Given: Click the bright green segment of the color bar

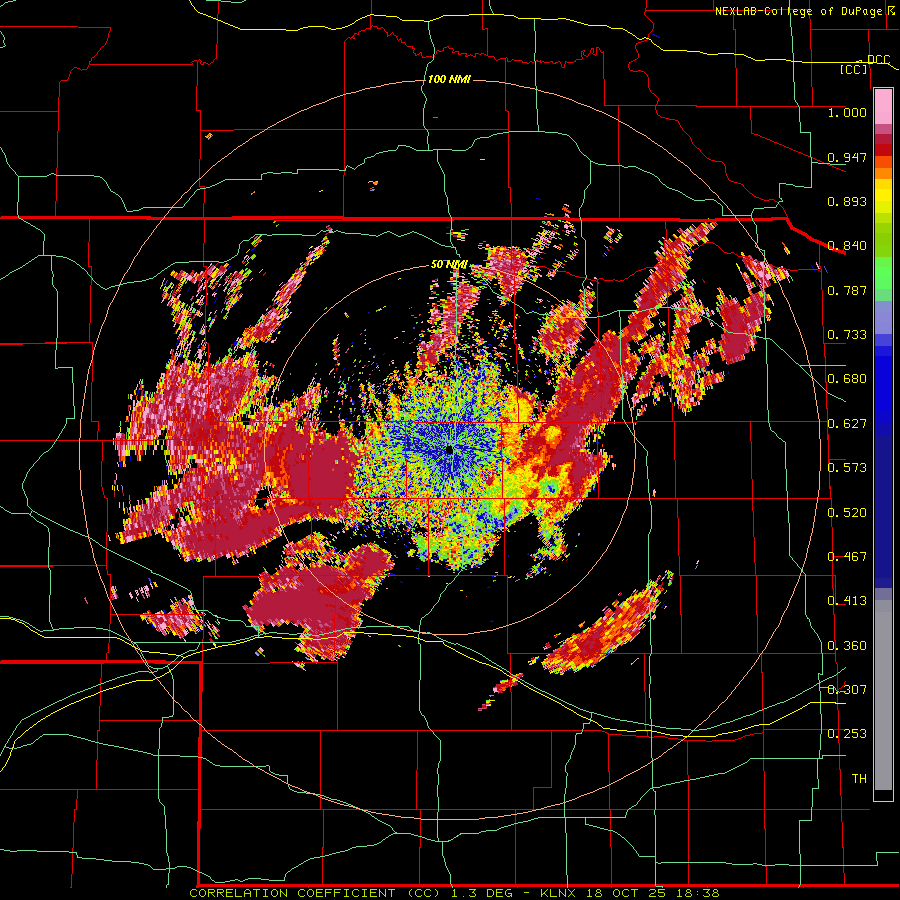Looking at the screenshot, I should coord(883,273).
